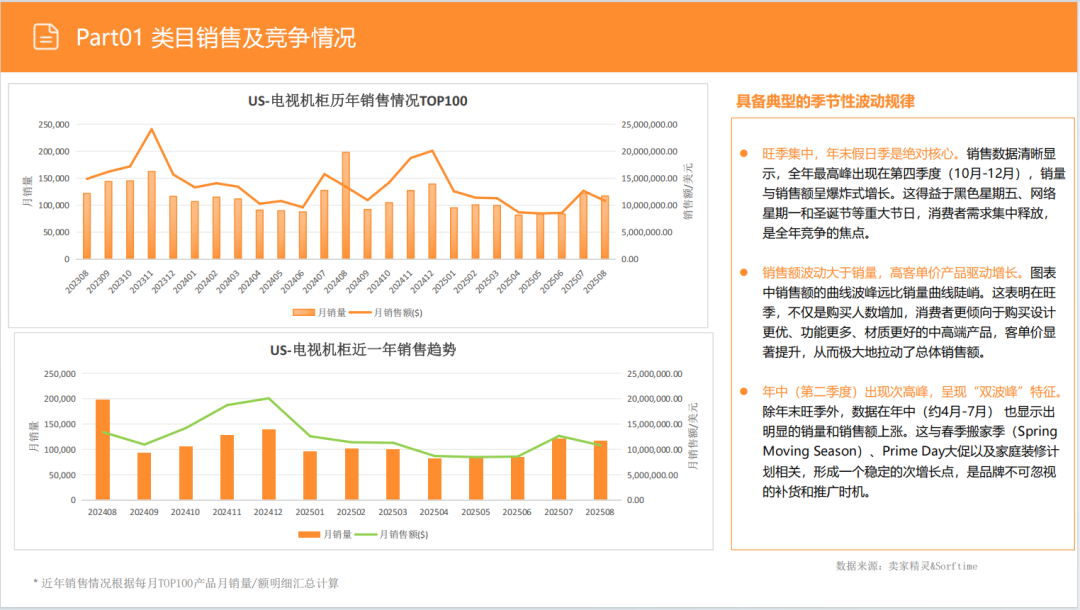Select the 月销售额($) line legend icon in top chart
Screen dimensions: 1080x610
click(362, 312)
